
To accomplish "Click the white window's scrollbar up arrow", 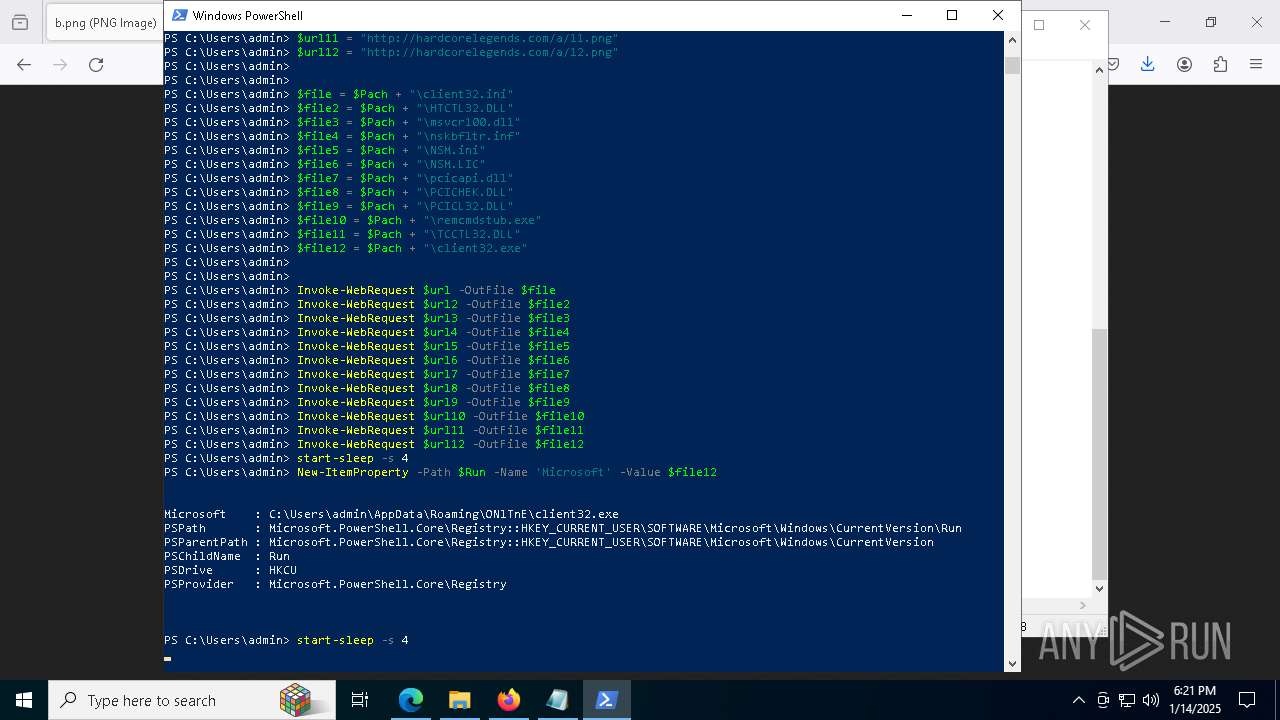I will 1100,69.
